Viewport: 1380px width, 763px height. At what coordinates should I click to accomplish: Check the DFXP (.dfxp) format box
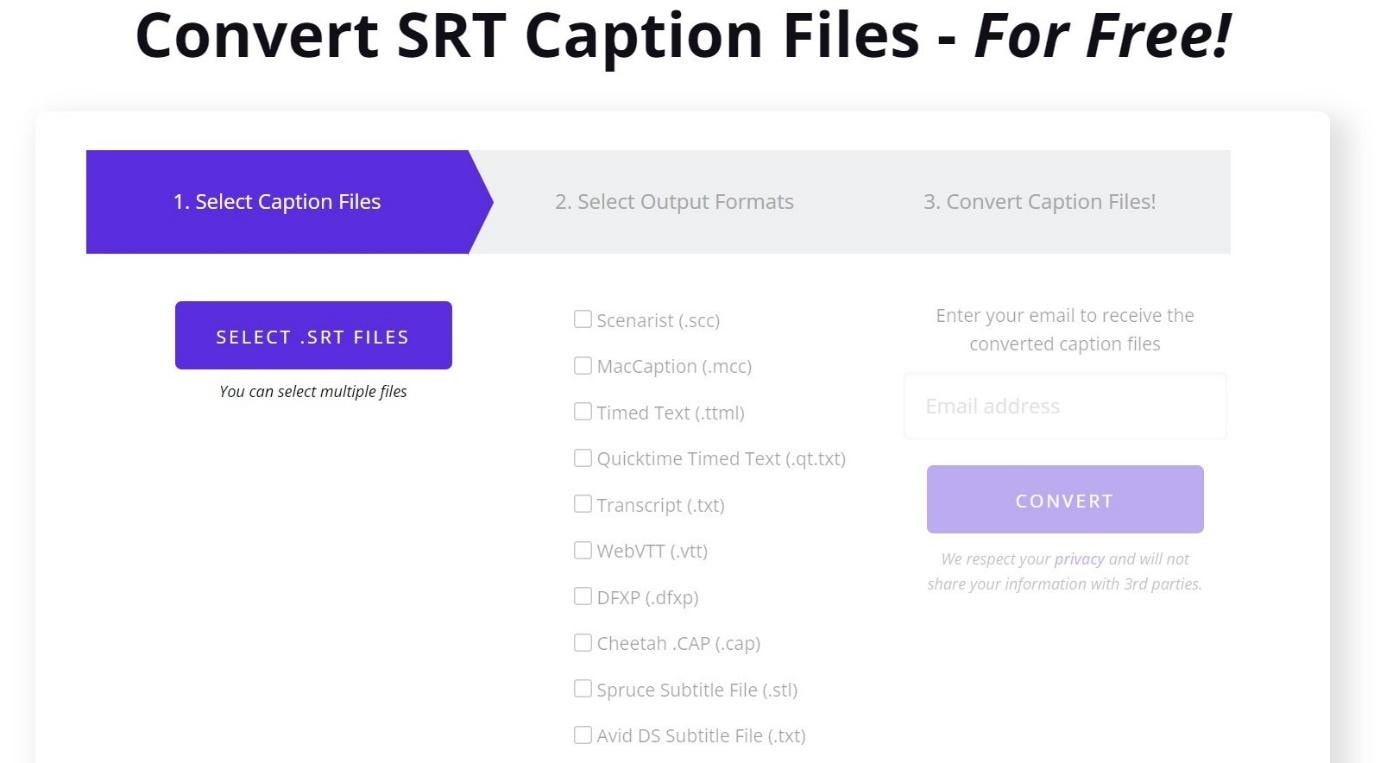coord(583,596)
